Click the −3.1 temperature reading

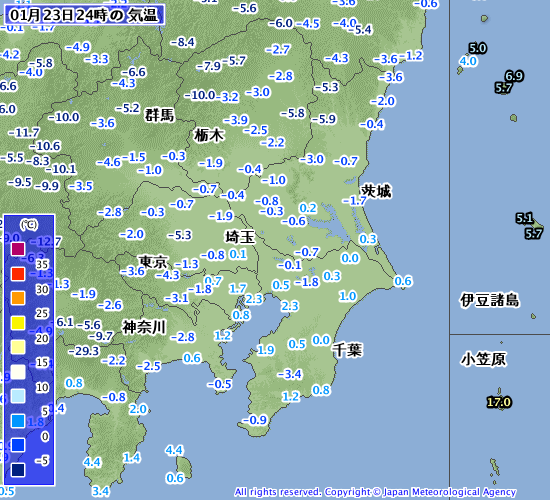point(177,298)
